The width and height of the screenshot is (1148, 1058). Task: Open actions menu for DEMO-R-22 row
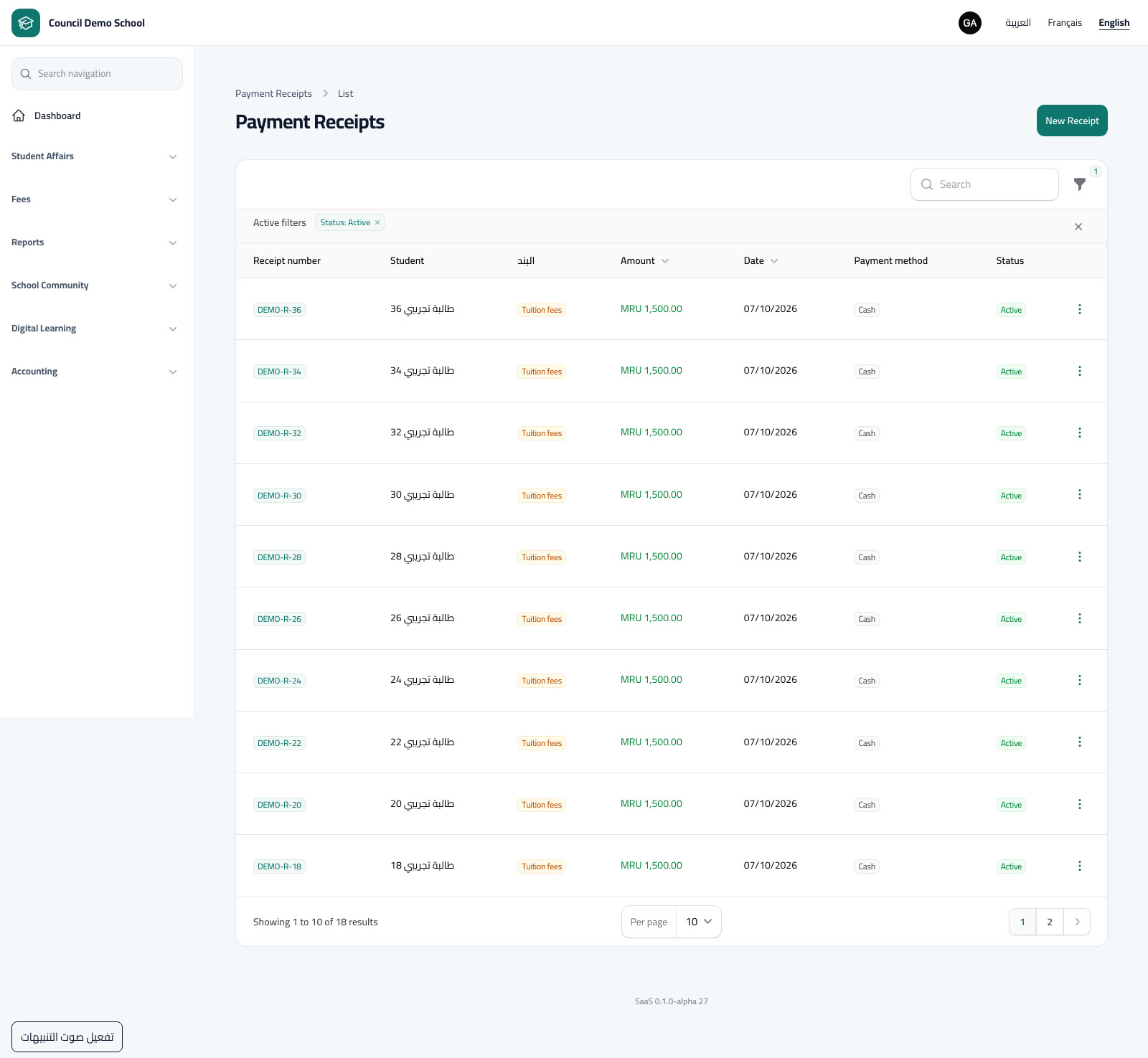1080,742
